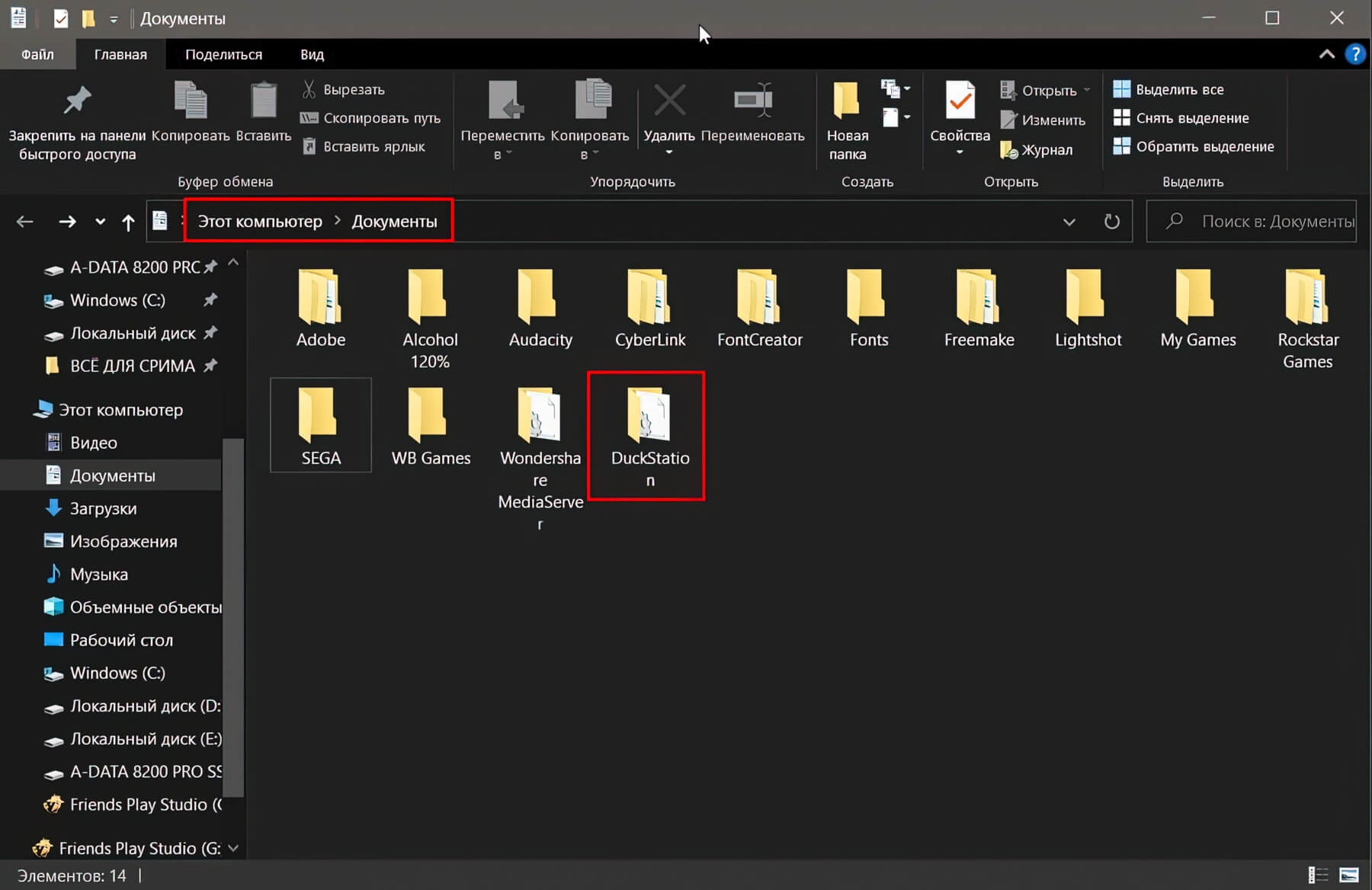Click the Вставить paste icon
This screenshot has width=1372, height=890.
coord(263,111)
